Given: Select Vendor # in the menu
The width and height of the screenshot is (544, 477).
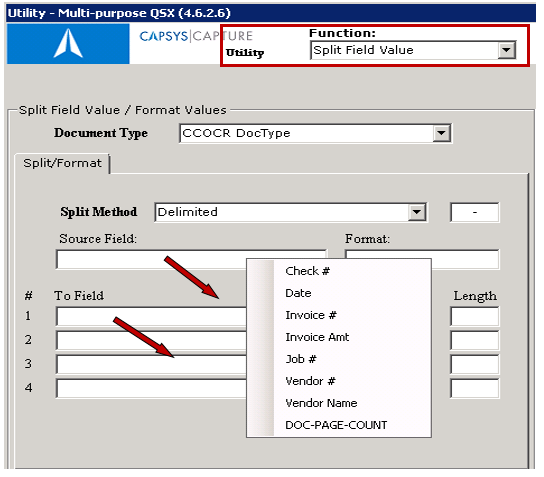Looking at the screenshot, I should [x=310, y=381].
